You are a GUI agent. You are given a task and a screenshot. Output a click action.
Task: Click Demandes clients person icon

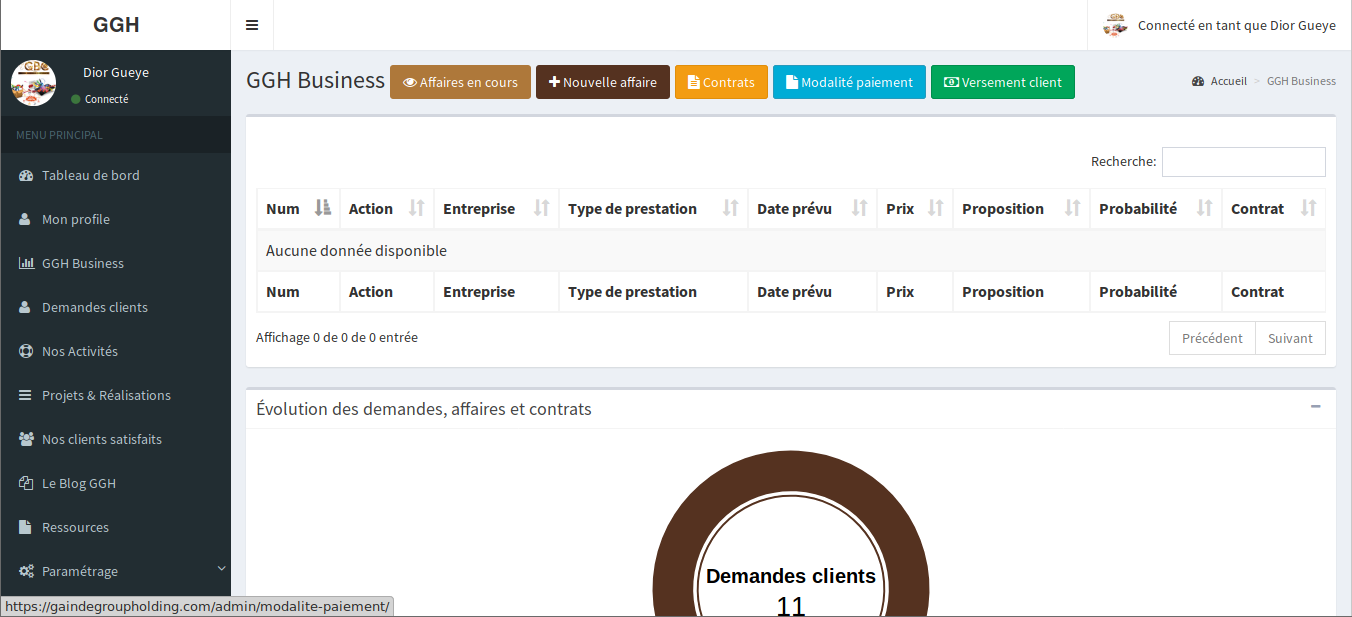(25, 307)
